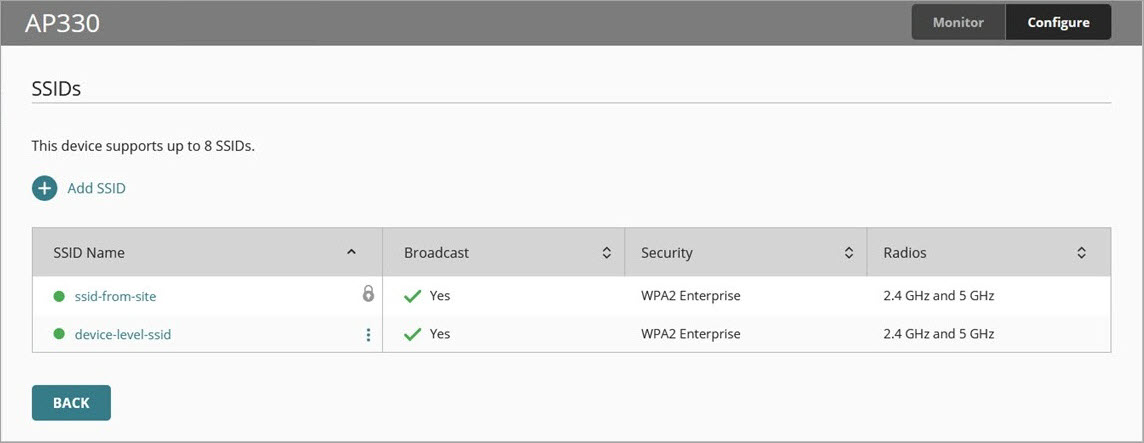Toggle sort arrows on Security column

click(x=849, y=254)
